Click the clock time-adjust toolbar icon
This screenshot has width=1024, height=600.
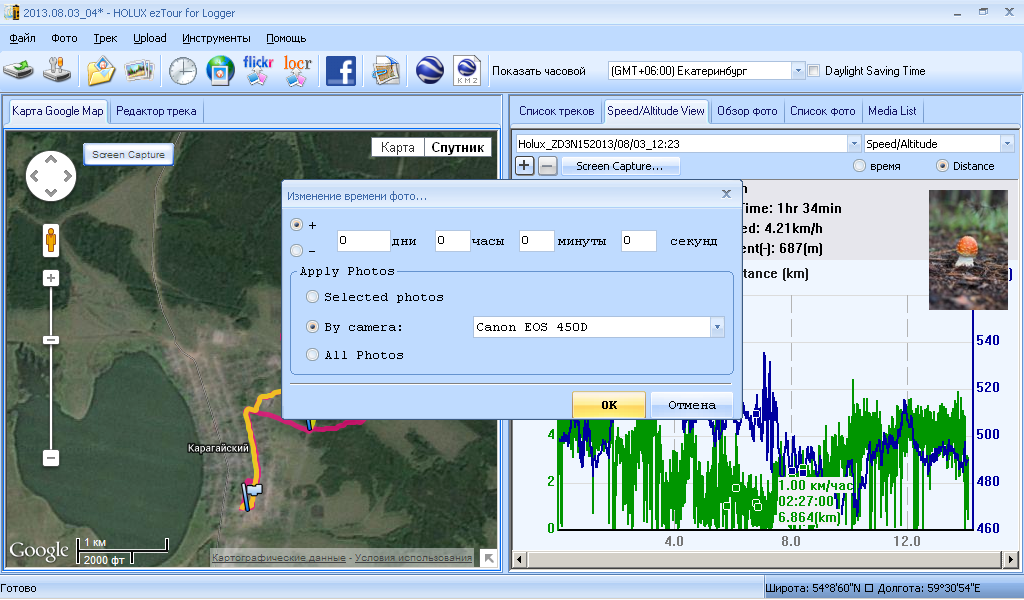[183, 71]
